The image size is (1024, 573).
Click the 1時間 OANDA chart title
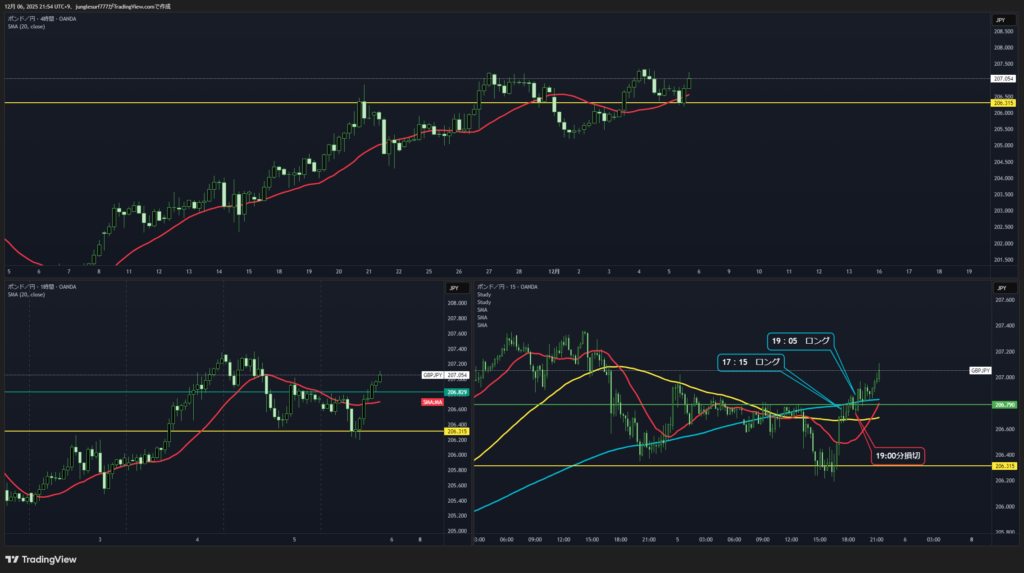(39, 286)
